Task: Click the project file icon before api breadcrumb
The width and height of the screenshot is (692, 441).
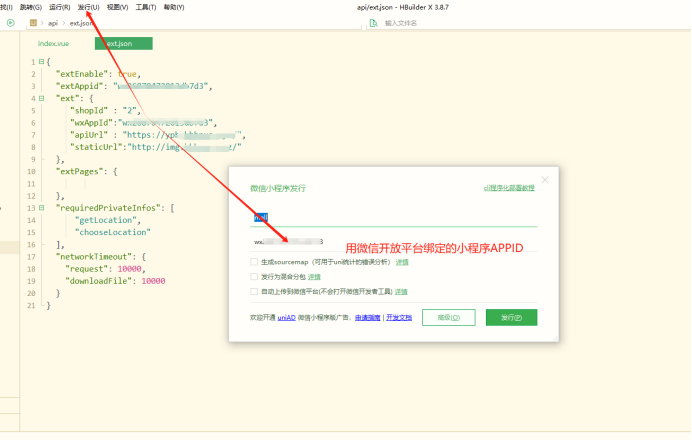Action: click(33, 23)
